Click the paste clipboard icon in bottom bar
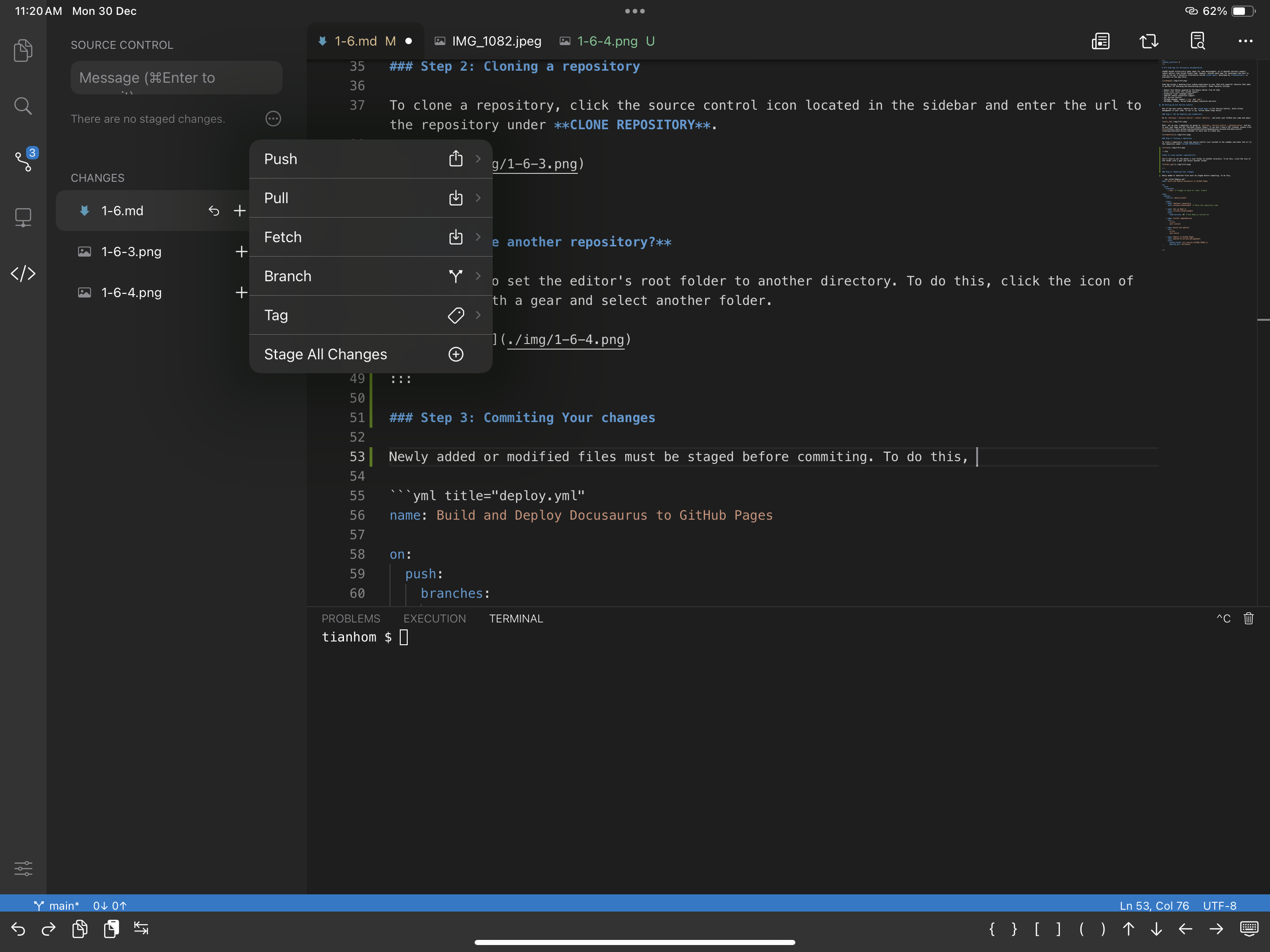This screenshot has height=952, width=1270. pos(111,928)
